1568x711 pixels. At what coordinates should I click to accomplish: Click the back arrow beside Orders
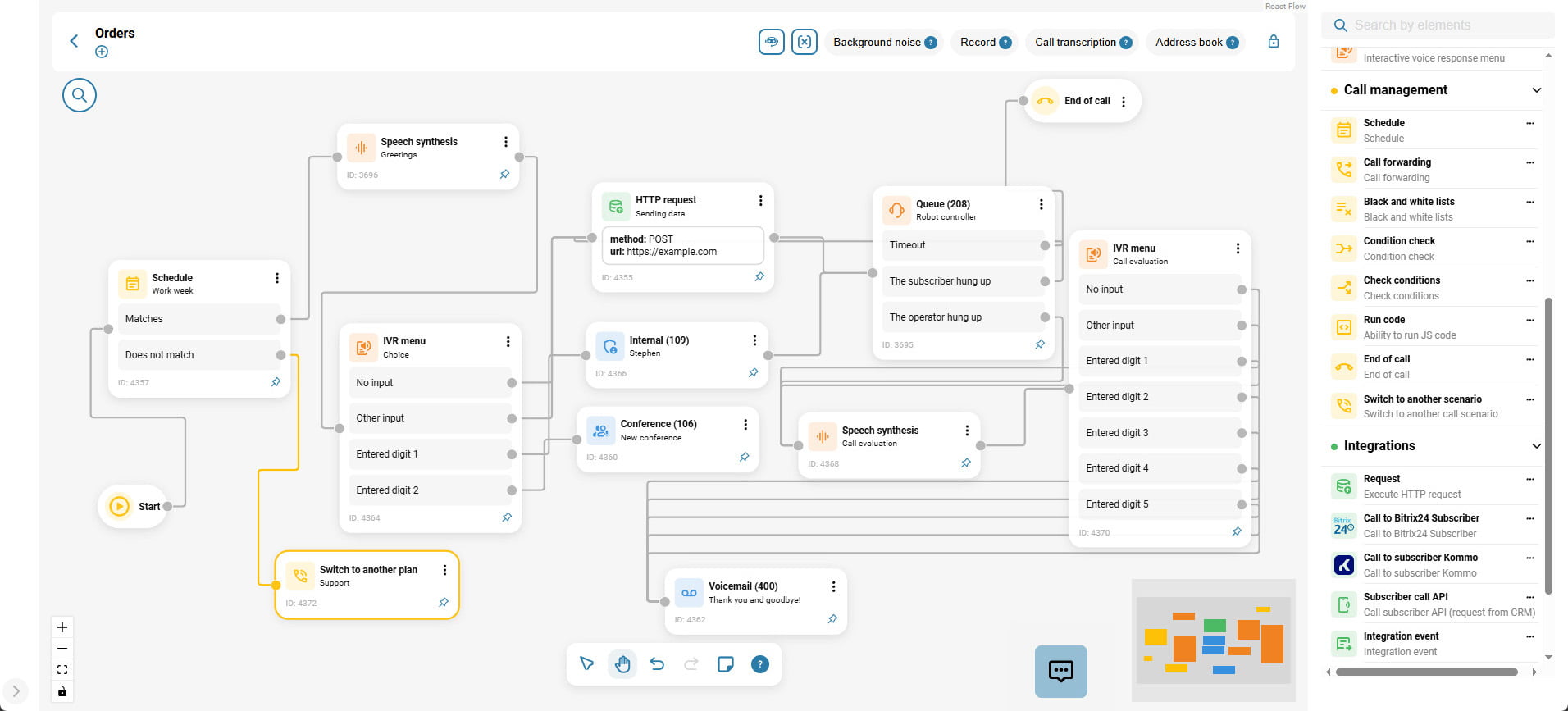coord(74,41)
